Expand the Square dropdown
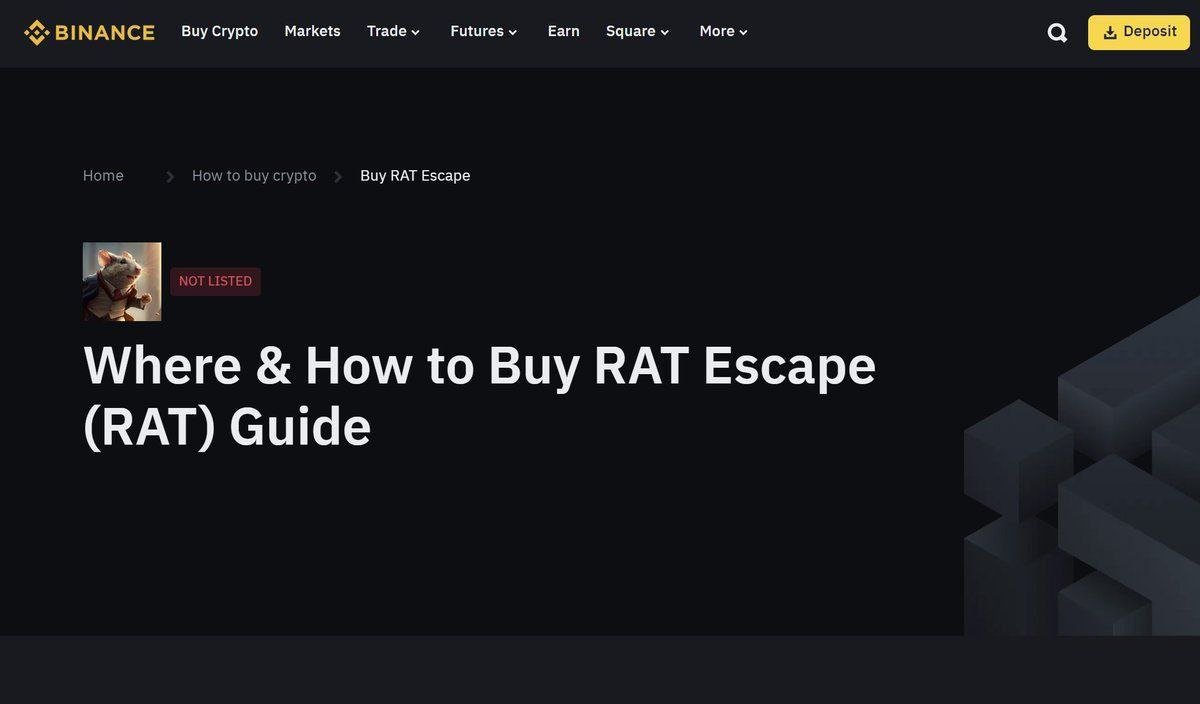This screenshot has height=704, width=1200. (x=638, y=31)
